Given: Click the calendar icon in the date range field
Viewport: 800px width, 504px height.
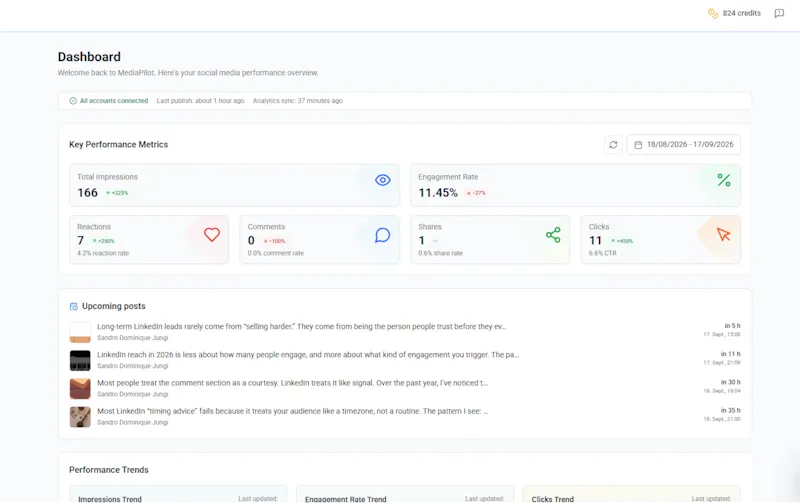Looking at the screenshot, I should pyautogui.click(x=638, y=145).
